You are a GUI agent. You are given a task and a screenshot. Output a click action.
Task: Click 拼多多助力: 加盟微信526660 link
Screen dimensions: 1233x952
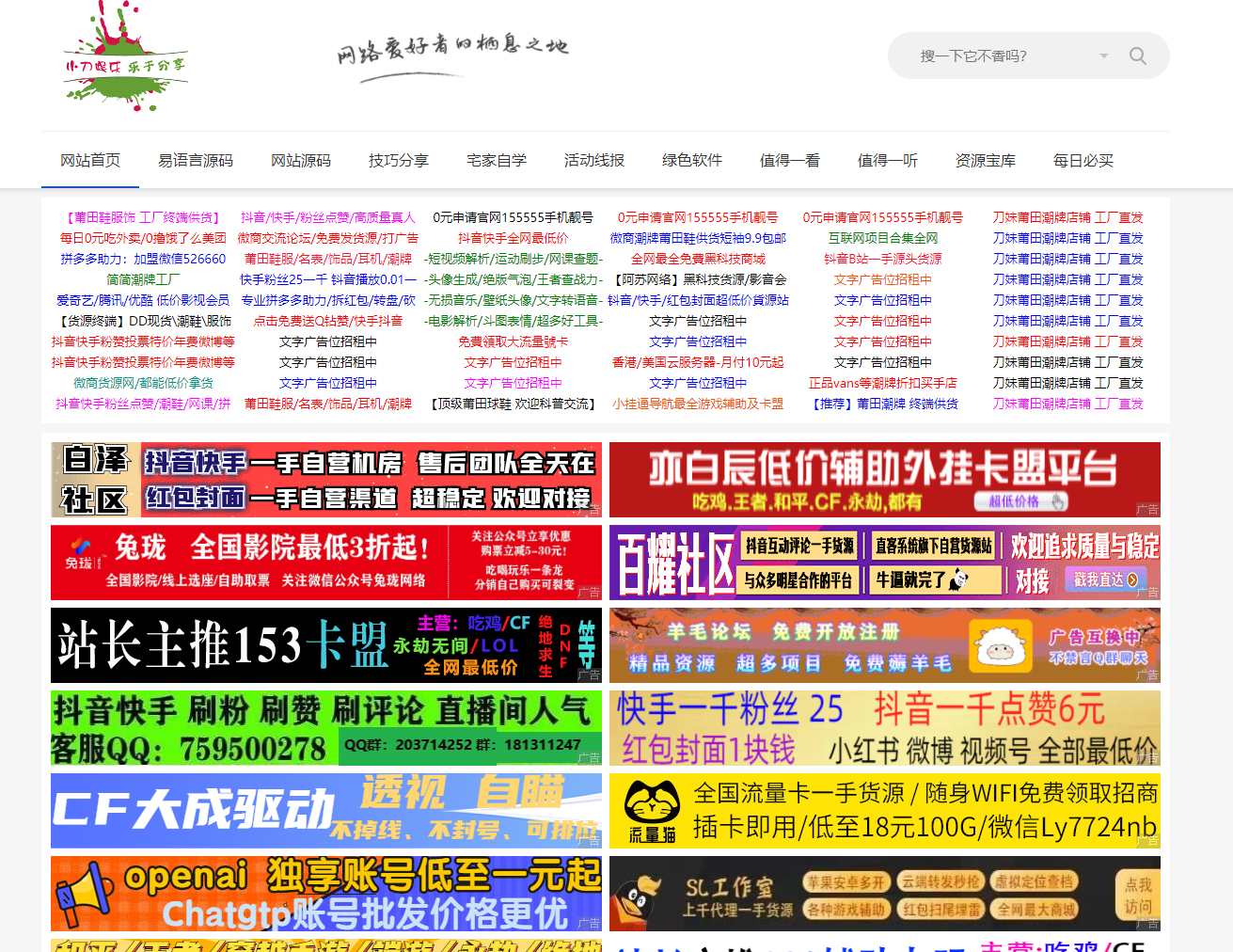(x=143, y=259)
